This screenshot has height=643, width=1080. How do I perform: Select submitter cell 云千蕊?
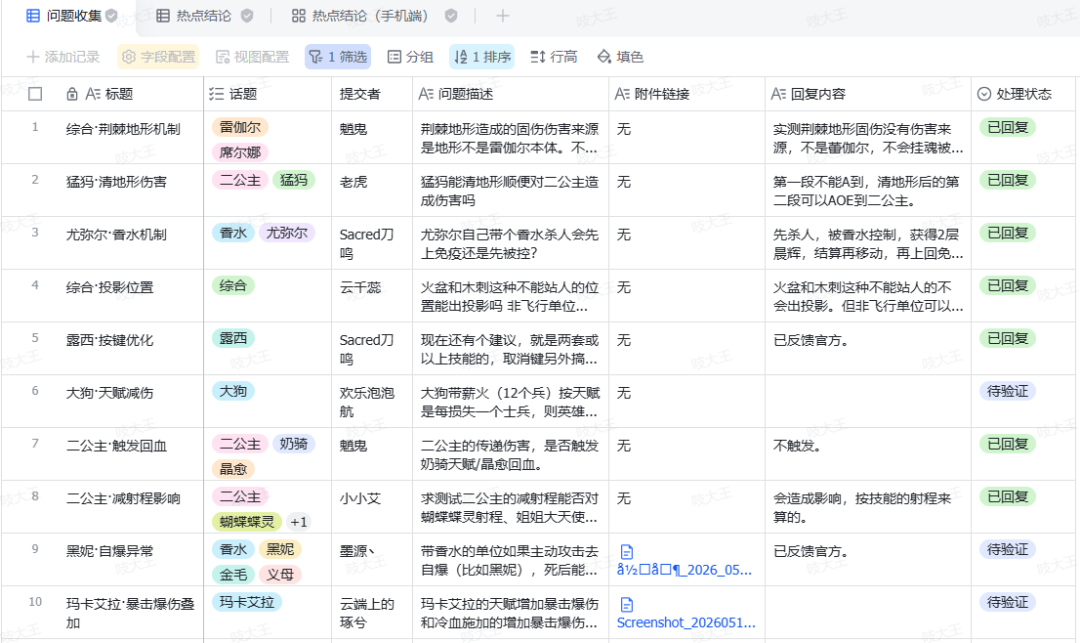tap(372, 295)
